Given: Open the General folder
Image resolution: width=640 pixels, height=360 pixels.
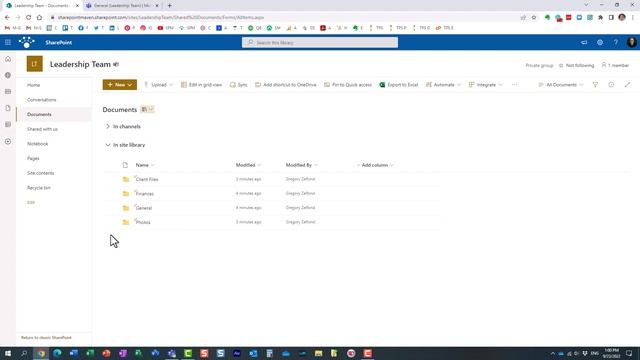Looking at the screenshot, I should pyautogui.click(x=144, y=208).
